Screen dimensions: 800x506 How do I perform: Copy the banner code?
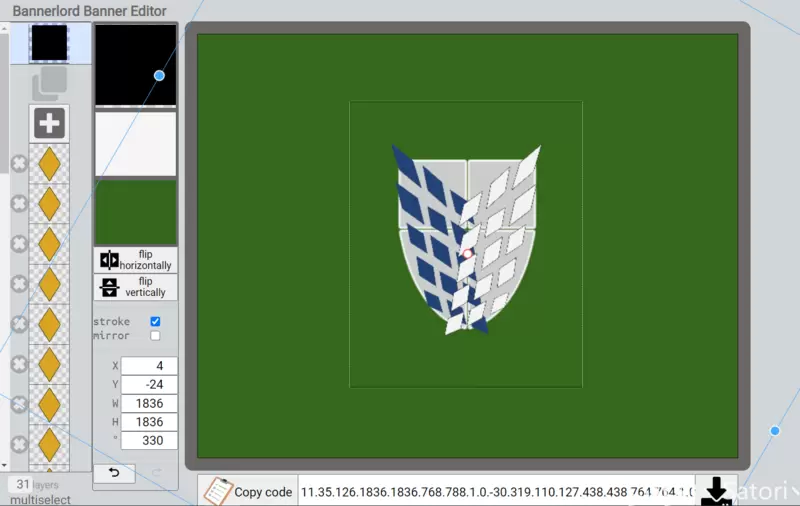[248, 492]
